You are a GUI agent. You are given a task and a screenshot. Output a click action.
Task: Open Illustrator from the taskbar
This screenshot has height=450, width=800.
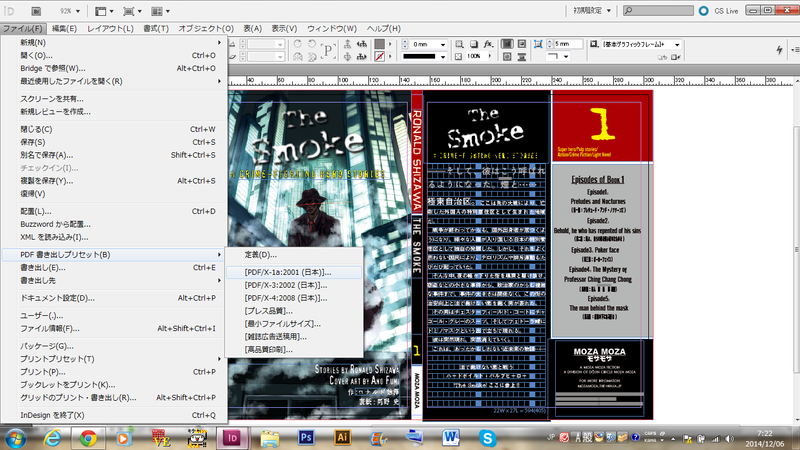pyautogui.click(x=342, y=438)
